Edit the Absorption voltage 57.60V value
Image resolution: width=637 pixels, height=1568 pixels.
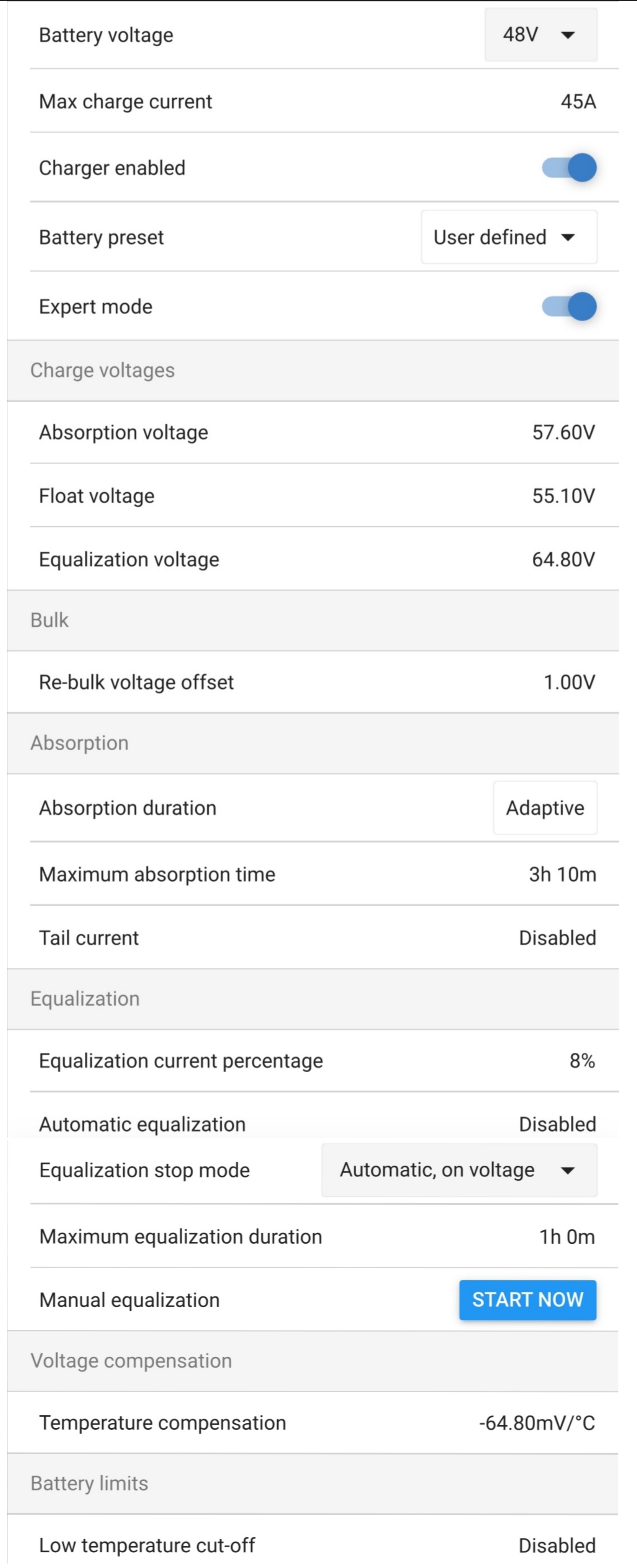[563, 433]
